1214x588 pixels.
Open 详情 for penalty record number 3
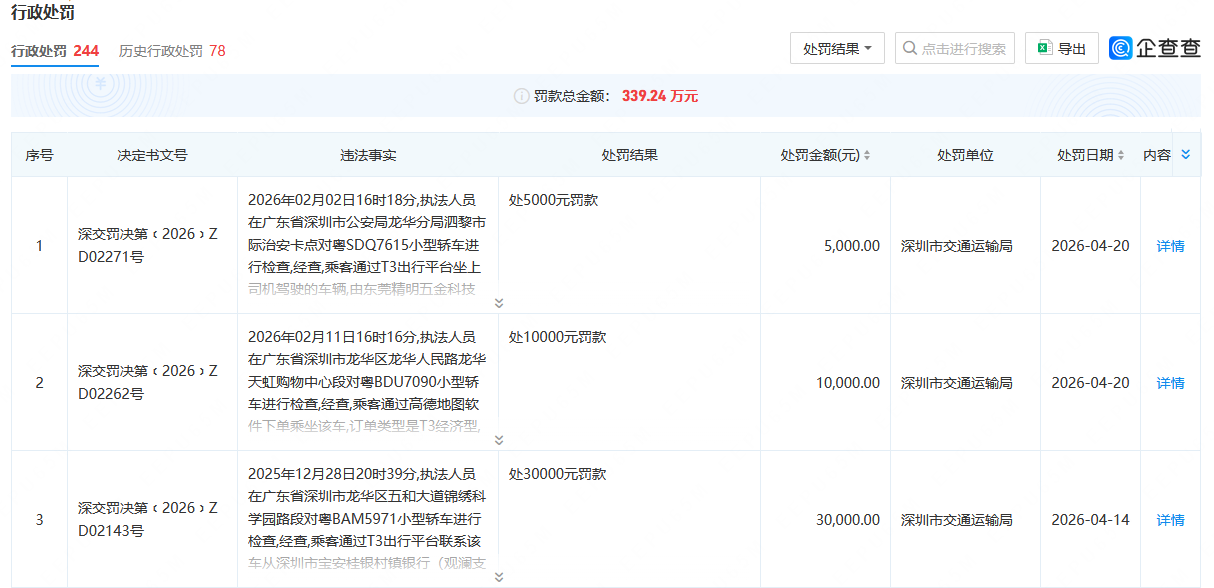point(1170,517)
